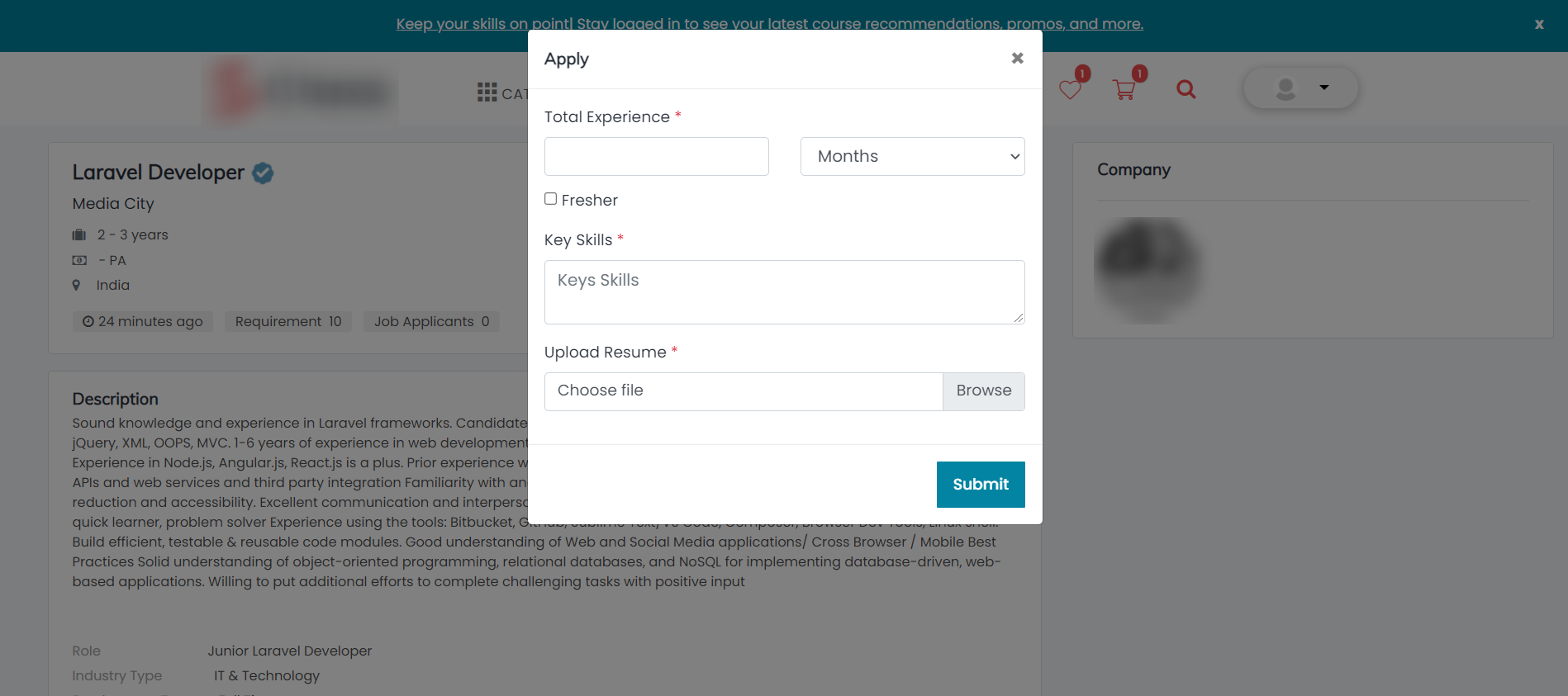Click the verified badge next to Laravel Developer
Viewport: 1568px width, 696px height.
tap(263, 173)
